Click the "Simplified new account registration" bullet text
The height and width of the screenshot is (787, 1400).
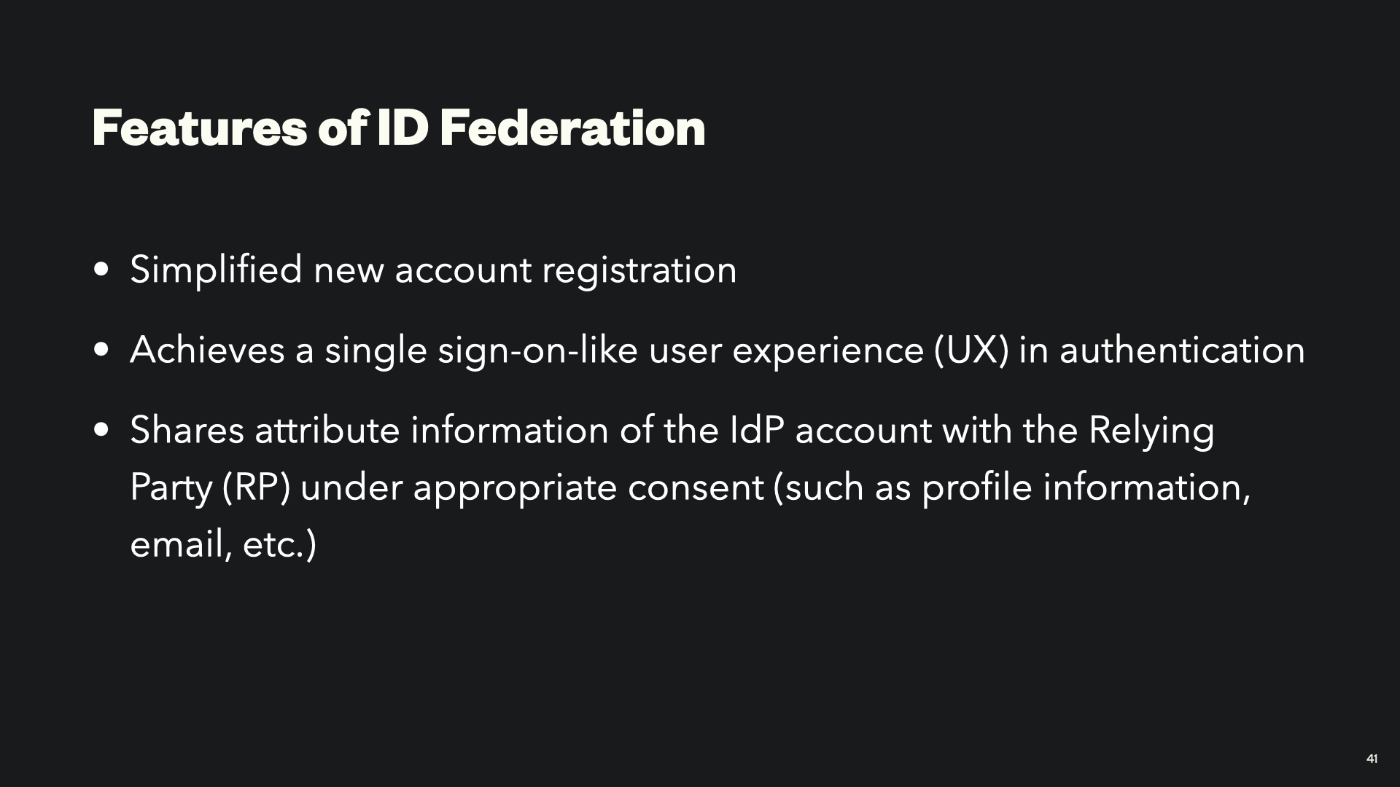point(433,270)
